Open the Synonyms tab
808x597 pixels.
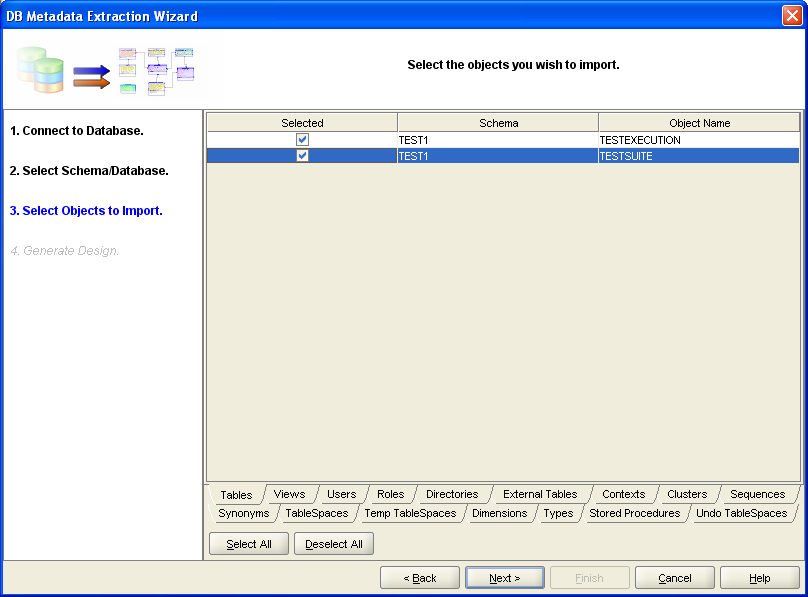(244, 514)
